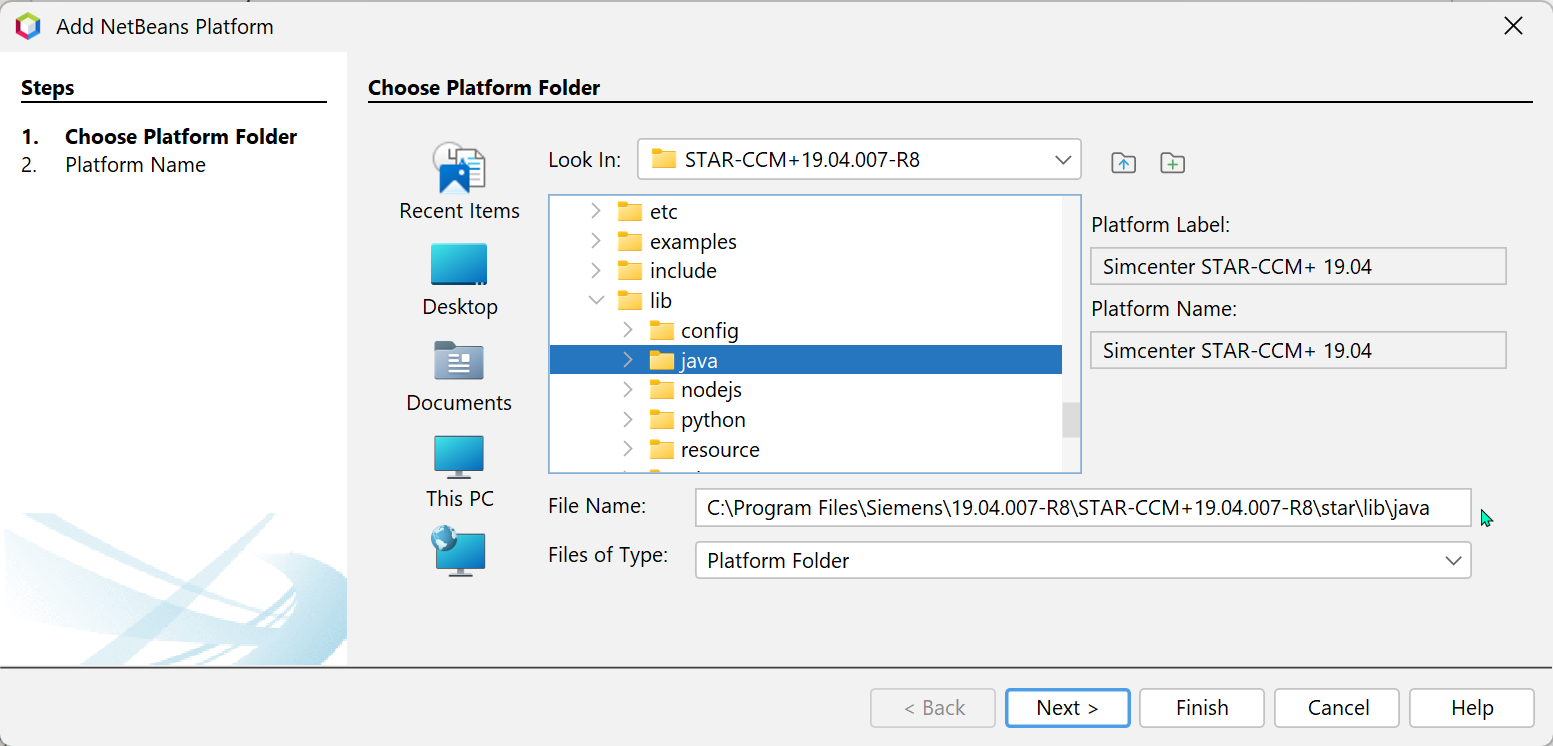Image resolution: width=1553 pixels, height=746 pixels.
Task: Open the Documents shortcut
Action: (460, 375)
